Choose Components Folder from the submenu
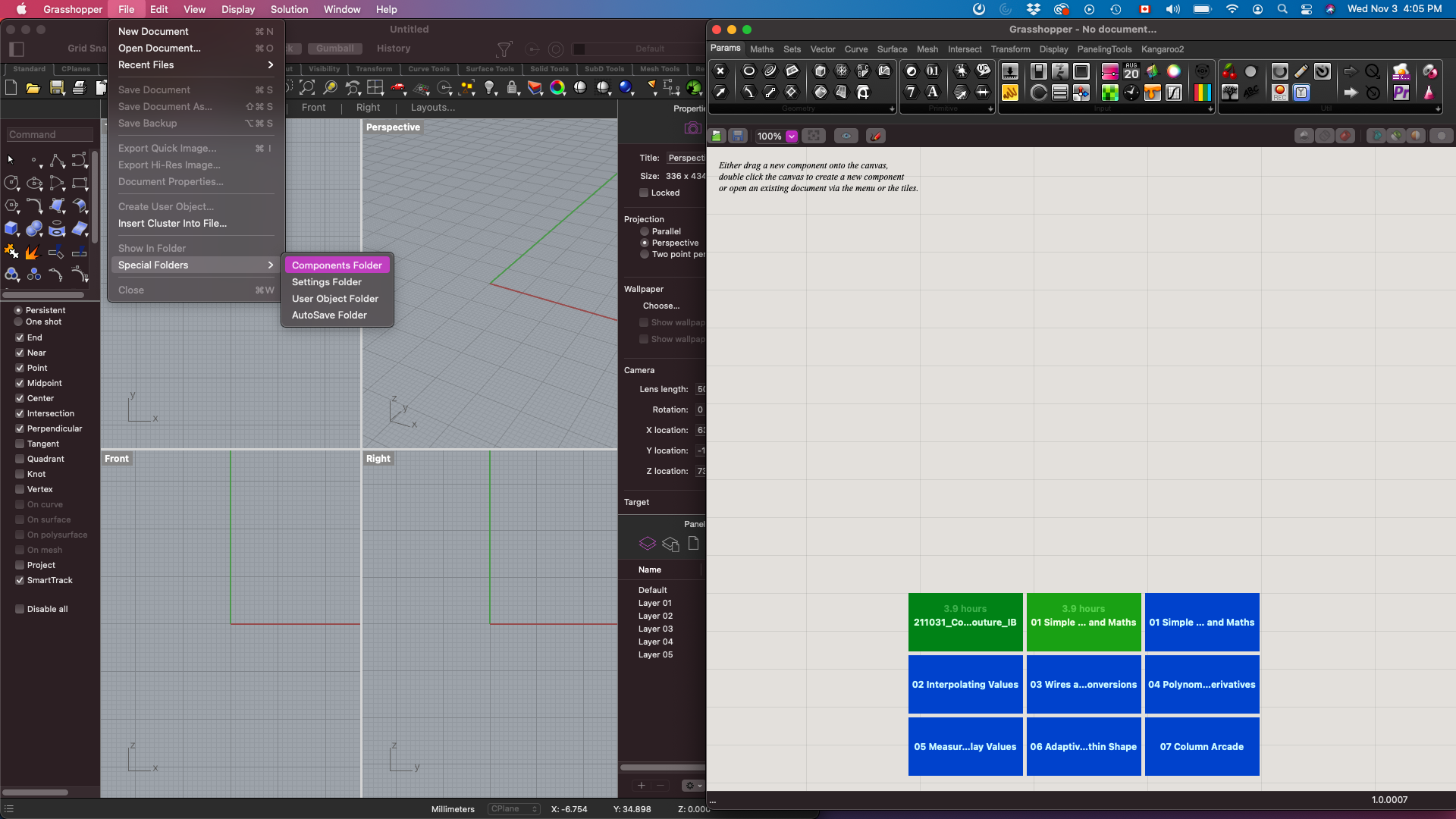The height and width of the screenshot is (819, 1456). pyautogui.click(x=337, y=265)
